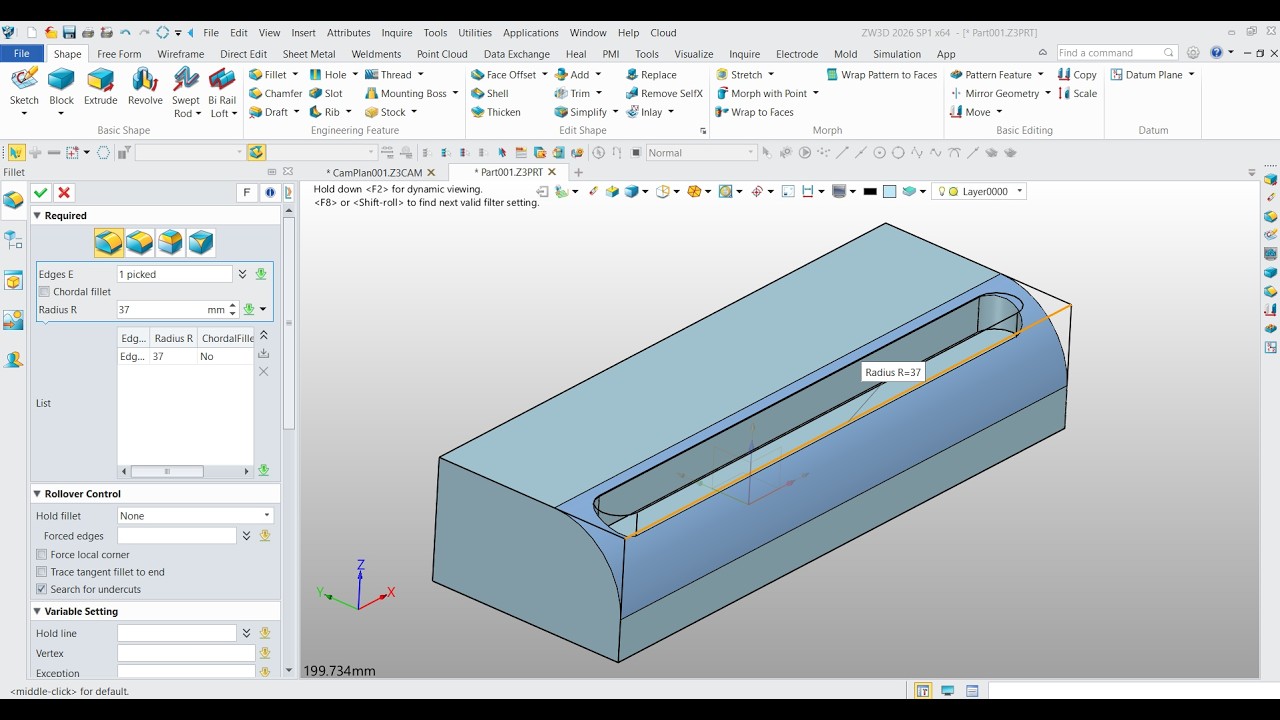Click the Radius R input field
Viewport: 1280px width, 720px height.
[x=171, y=310]
